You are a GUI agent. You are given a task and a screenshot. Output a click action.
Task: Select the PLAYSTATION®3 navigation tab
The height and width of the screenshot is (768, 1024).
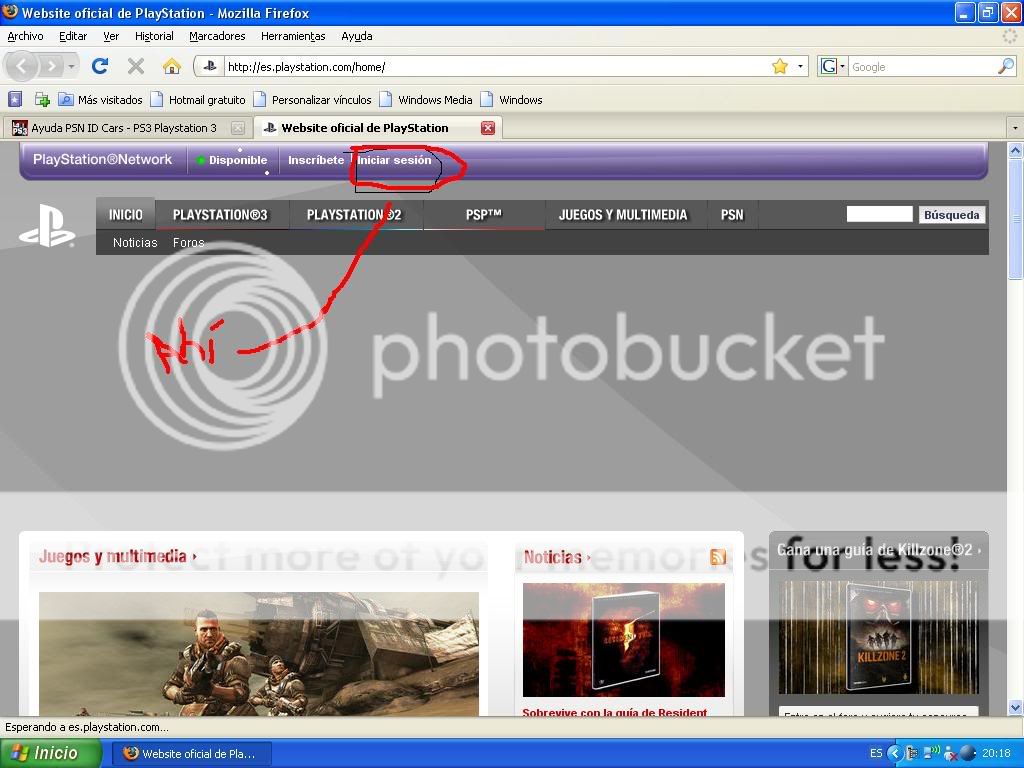(x=220, y=214)
